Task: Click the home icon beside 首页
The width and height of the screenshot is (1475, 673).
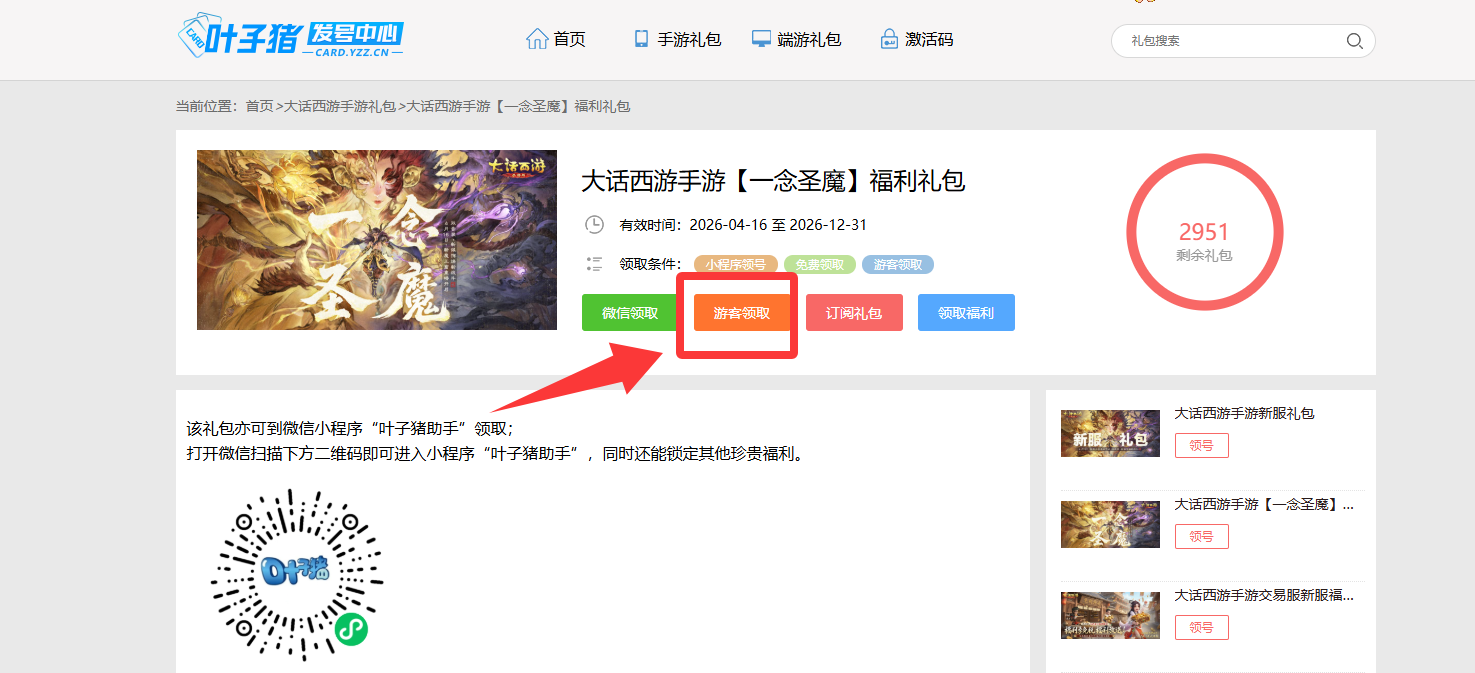Action: [537, 39]
